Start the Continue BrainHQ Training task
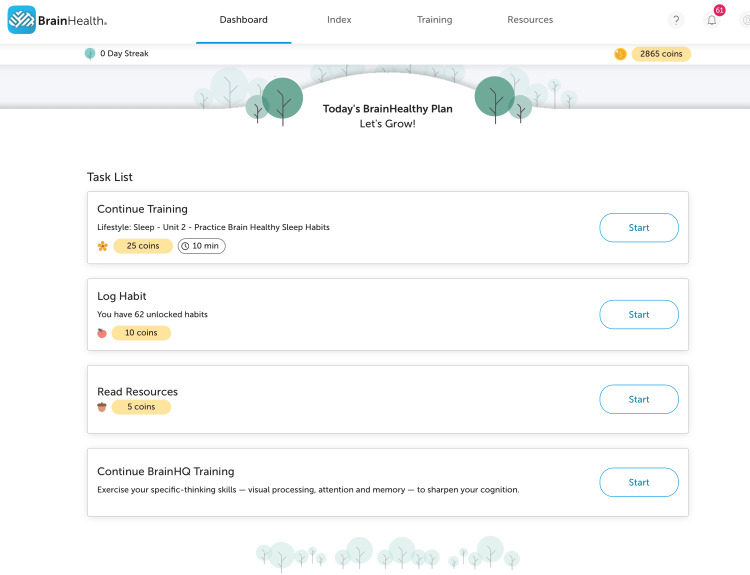750x575 pixels. point(639,482)
